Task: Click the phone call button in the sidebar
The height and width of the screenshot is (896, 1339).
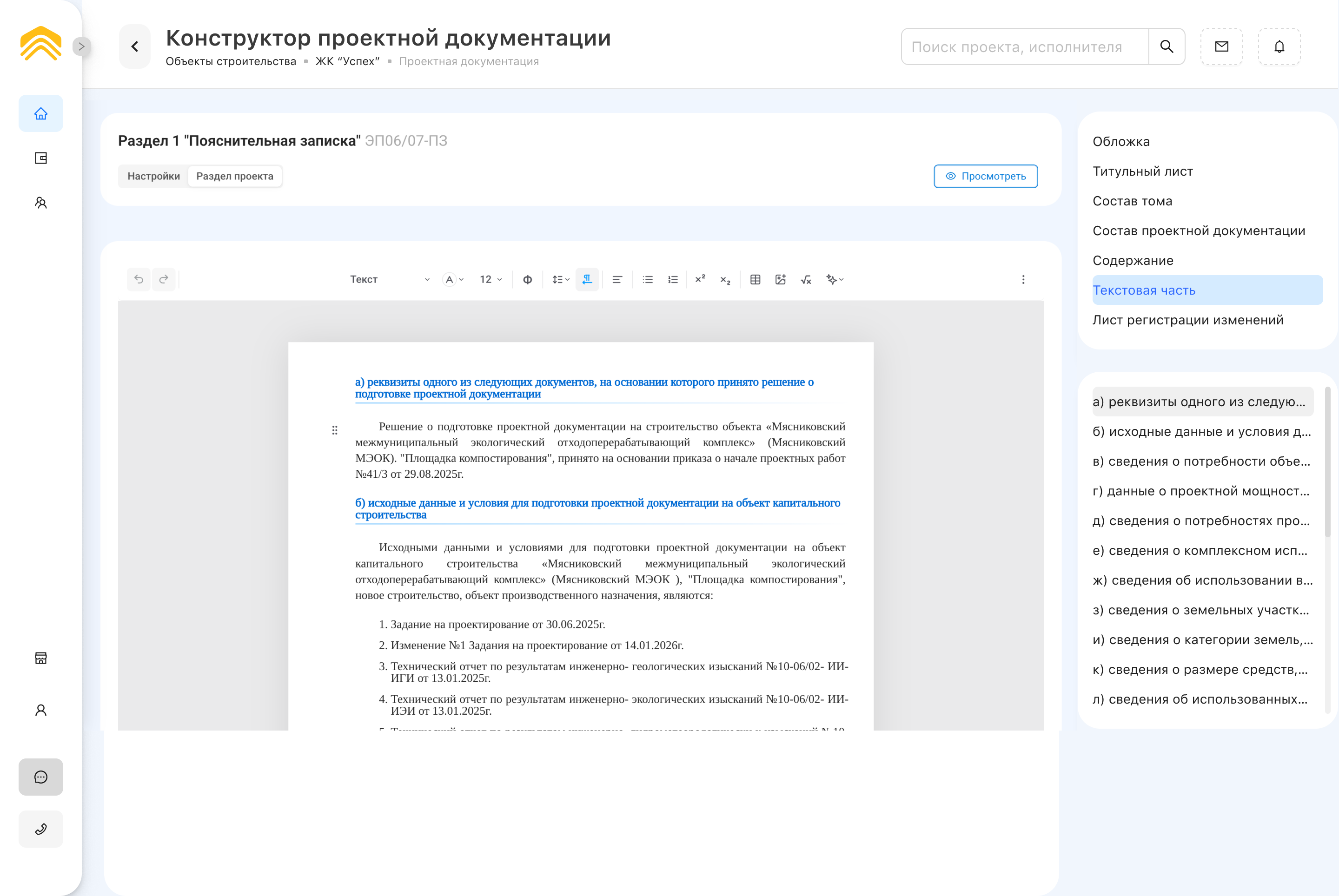Action: 40,829
